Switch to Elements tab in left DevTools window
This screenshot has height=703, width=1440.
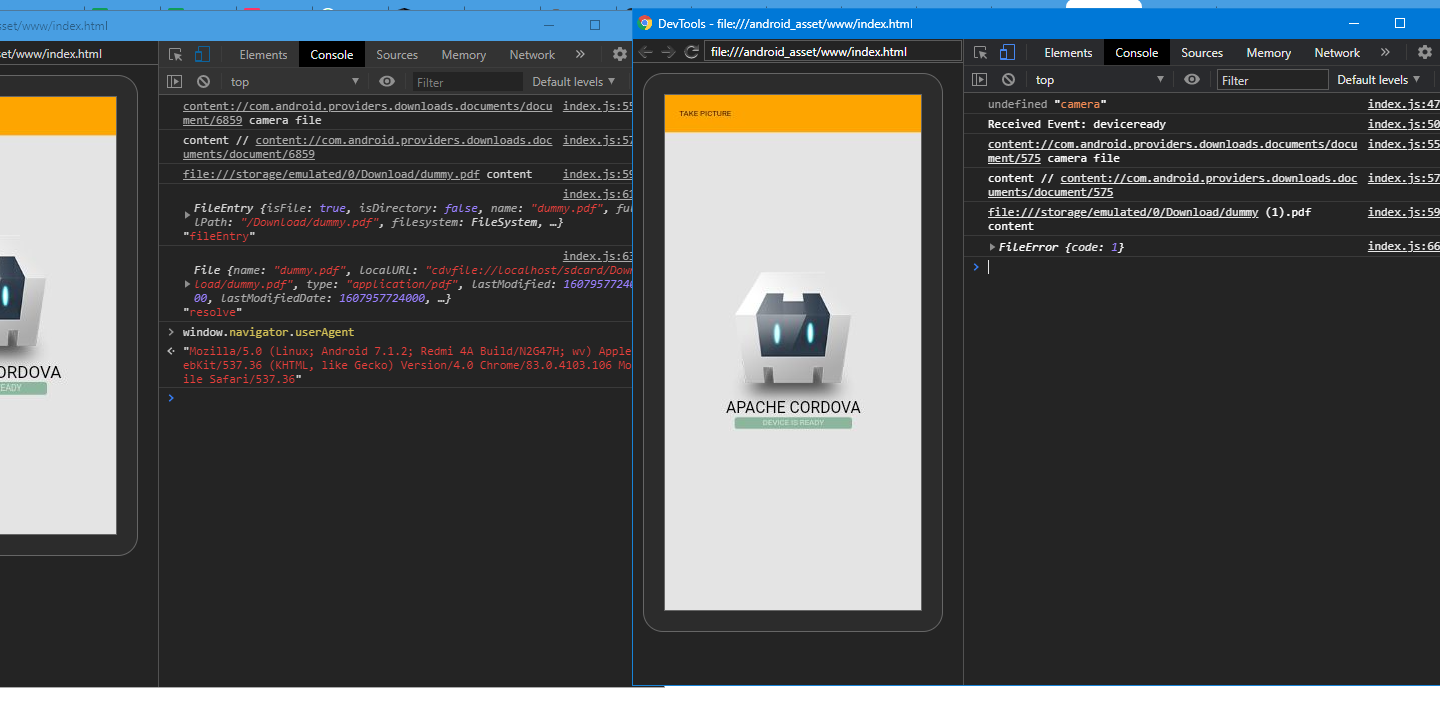pos(263,55)
